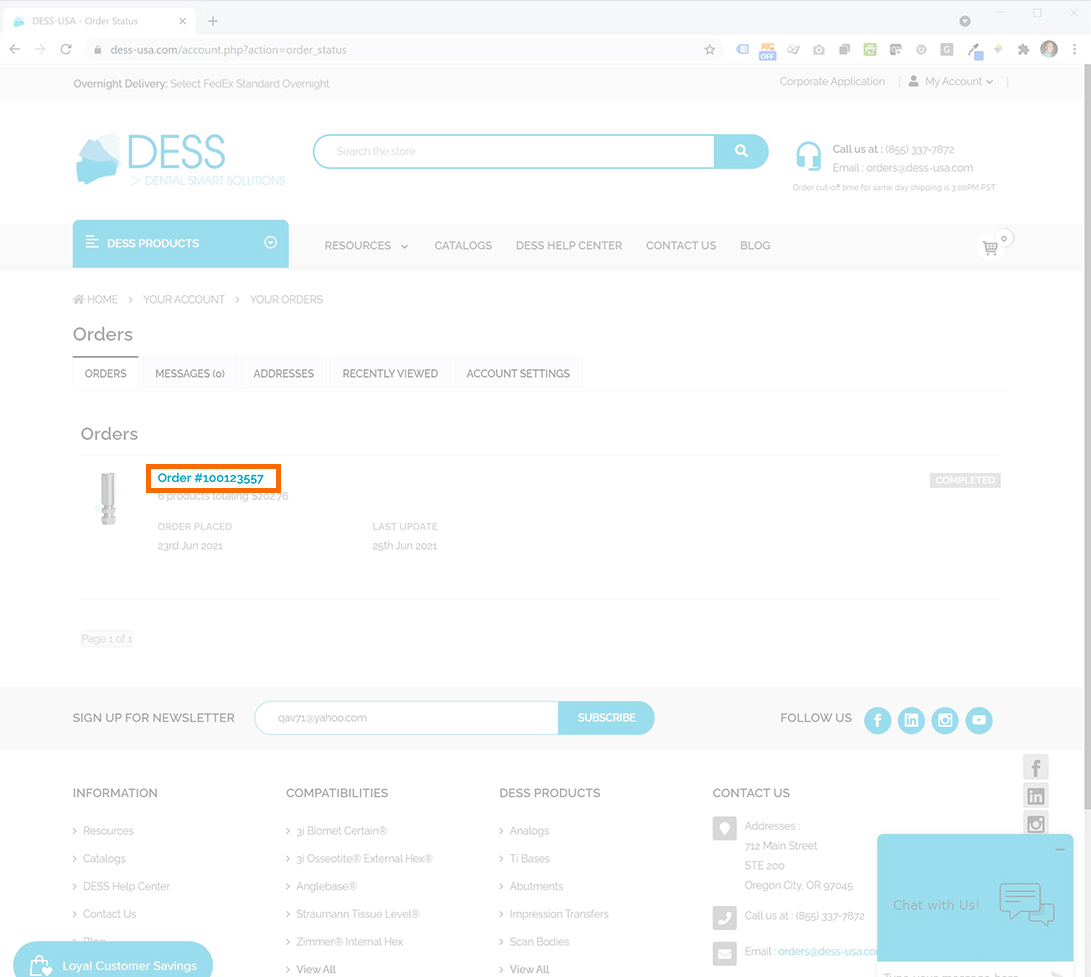
Task: Switch to the Messages (0) tab
Action: tap(190, 374)
